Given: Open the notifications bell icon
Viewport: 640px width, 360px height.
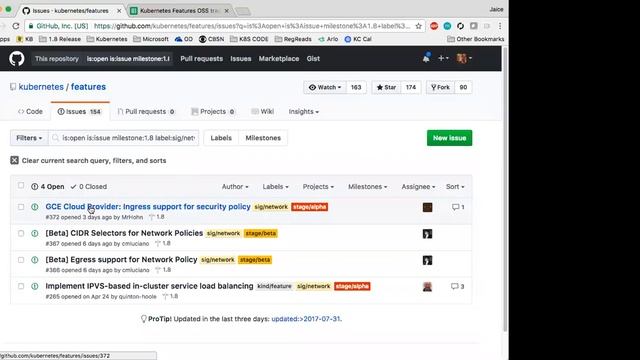Looking at the screenshot, I should click(426, 58).
